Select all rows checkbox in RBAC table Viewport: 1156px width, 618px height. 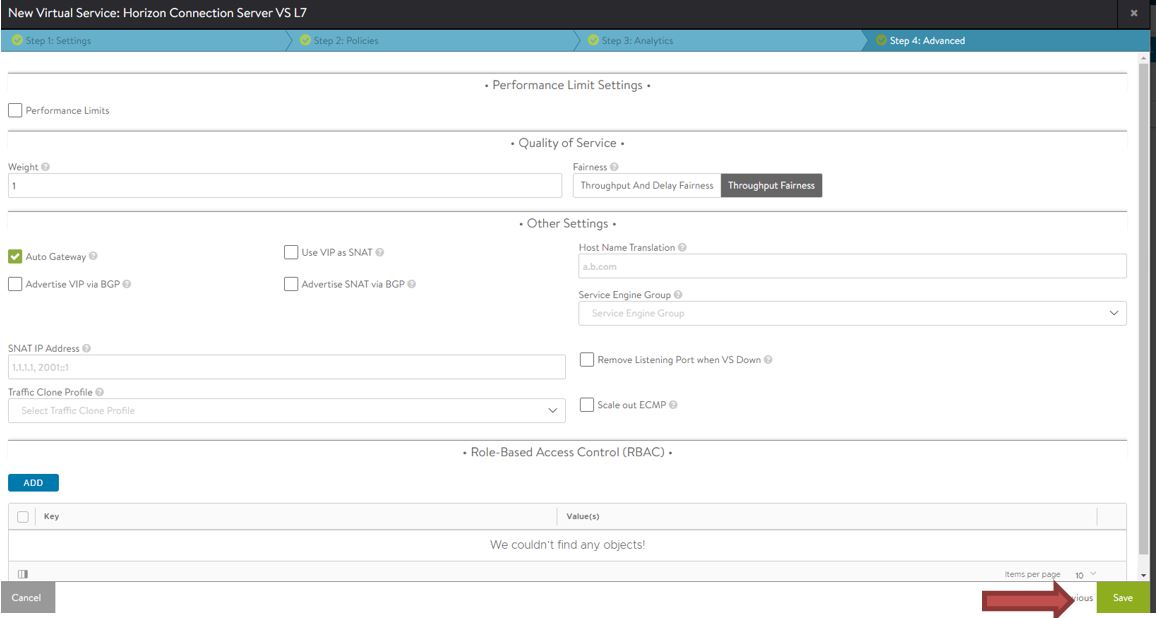click(23, 517)
